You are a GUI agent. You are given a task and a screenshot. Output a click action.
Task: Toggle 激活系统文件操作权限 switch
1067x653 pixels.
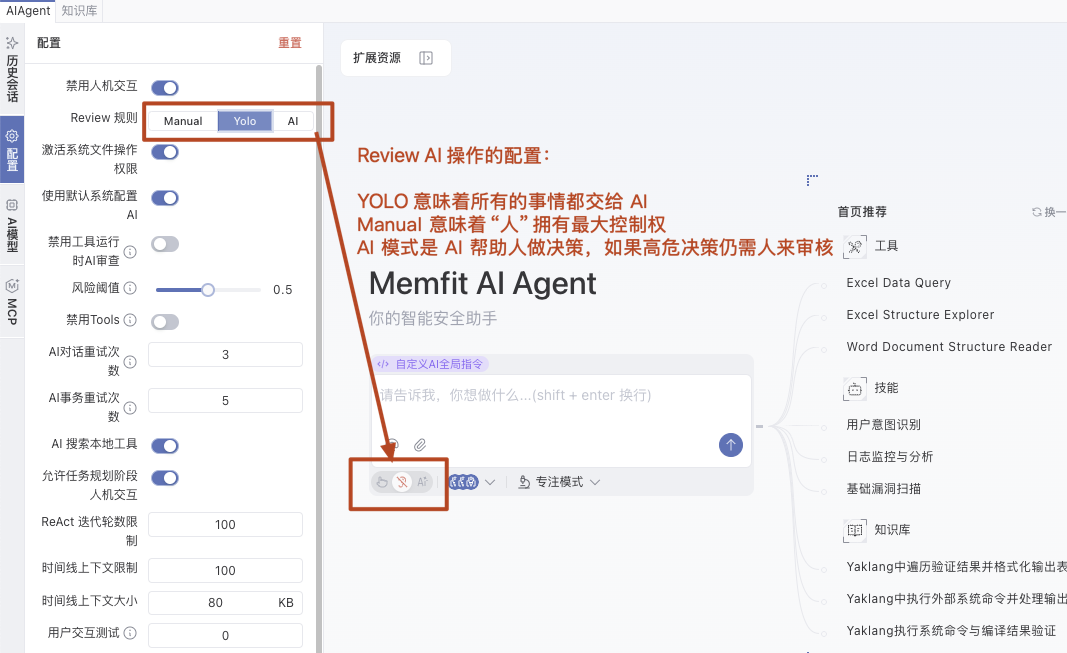pos(165,152)
